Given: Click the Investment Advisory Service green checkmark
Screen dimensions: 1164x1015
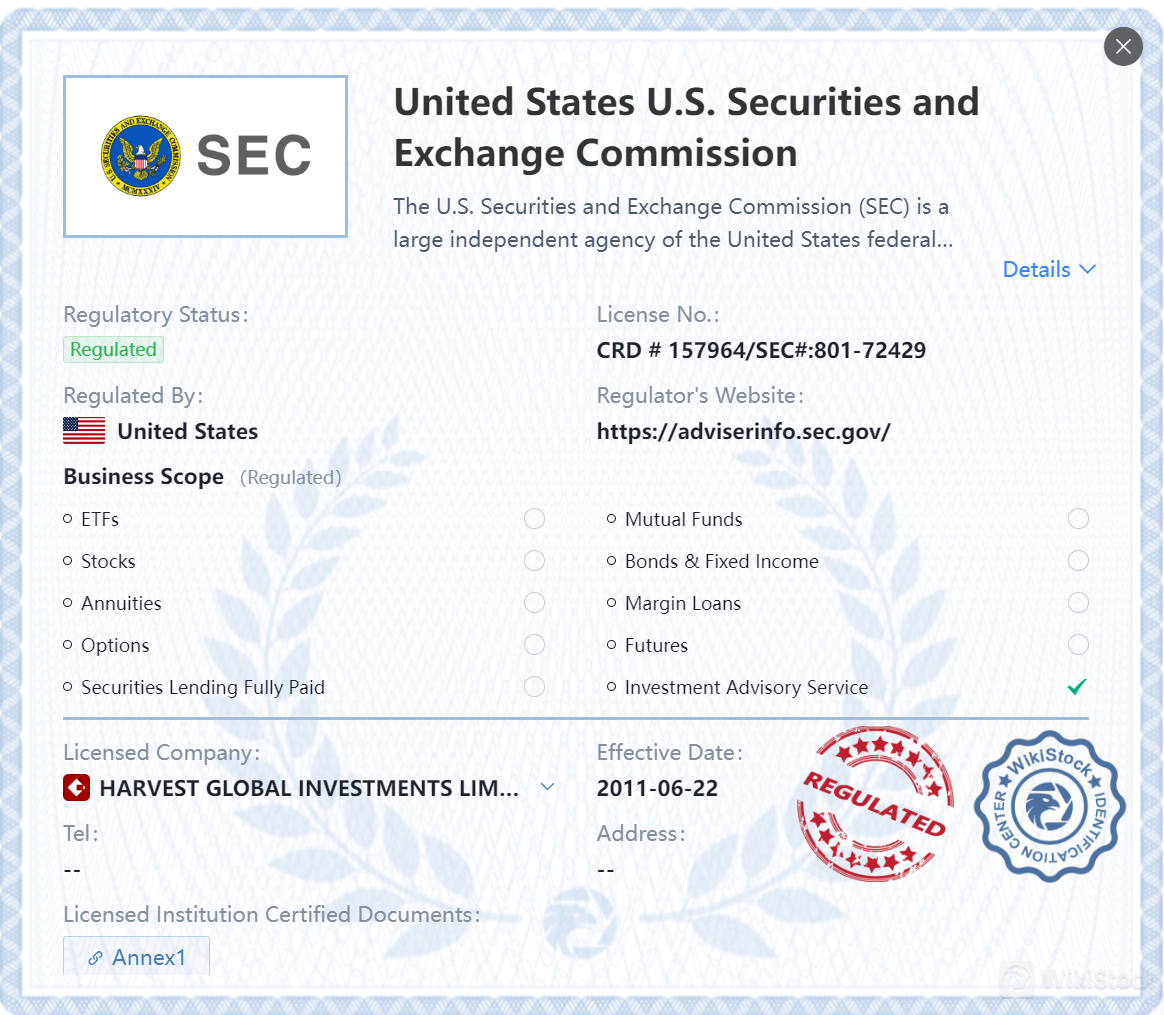Looking at the screenshot, I should [x=1077, y=687].
